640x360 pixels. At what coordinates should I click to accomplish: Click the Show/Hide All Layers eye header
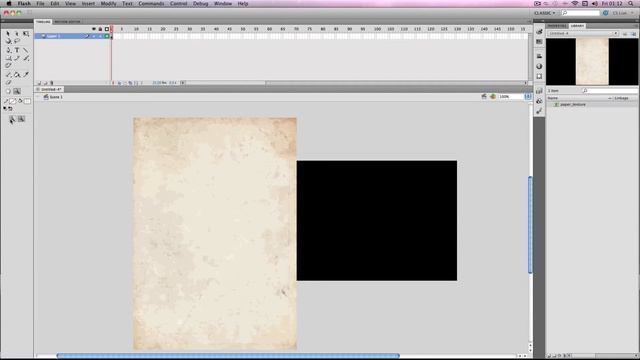(x=94, y=29)
